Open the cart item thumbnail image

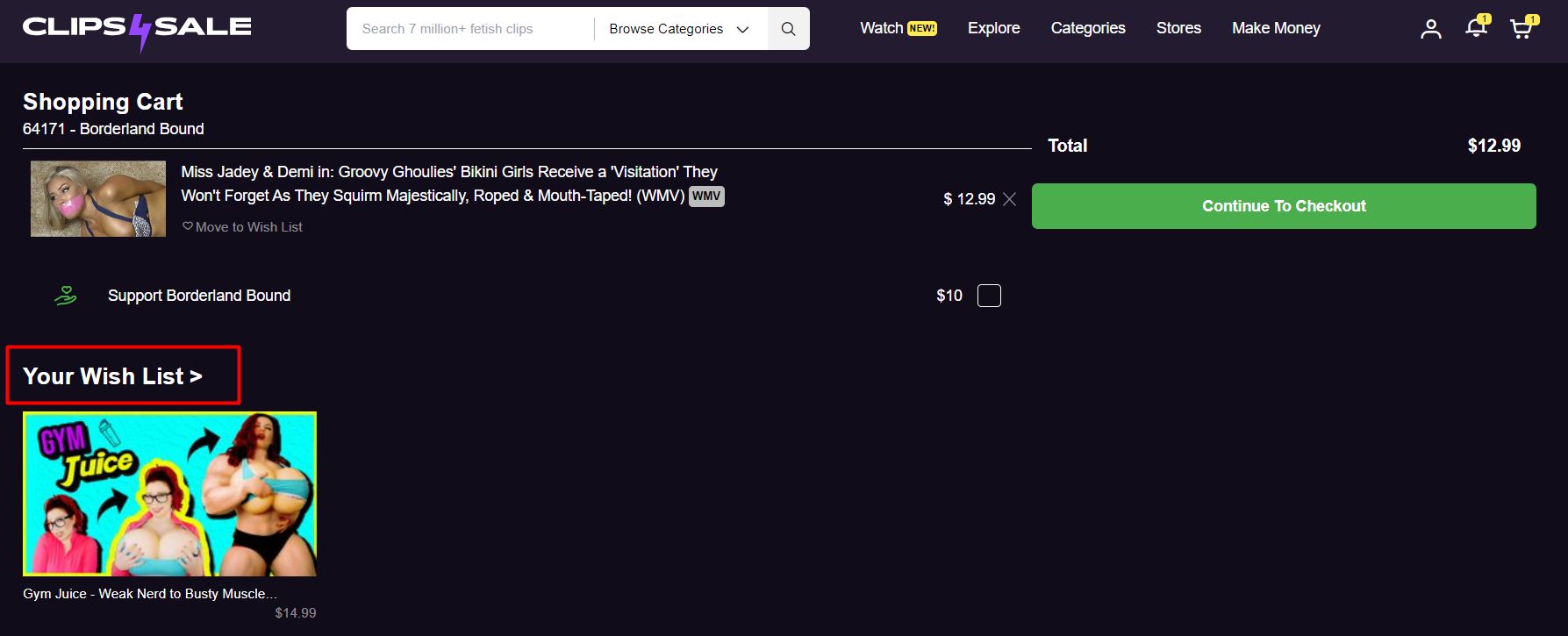click(x=98, y=198)
